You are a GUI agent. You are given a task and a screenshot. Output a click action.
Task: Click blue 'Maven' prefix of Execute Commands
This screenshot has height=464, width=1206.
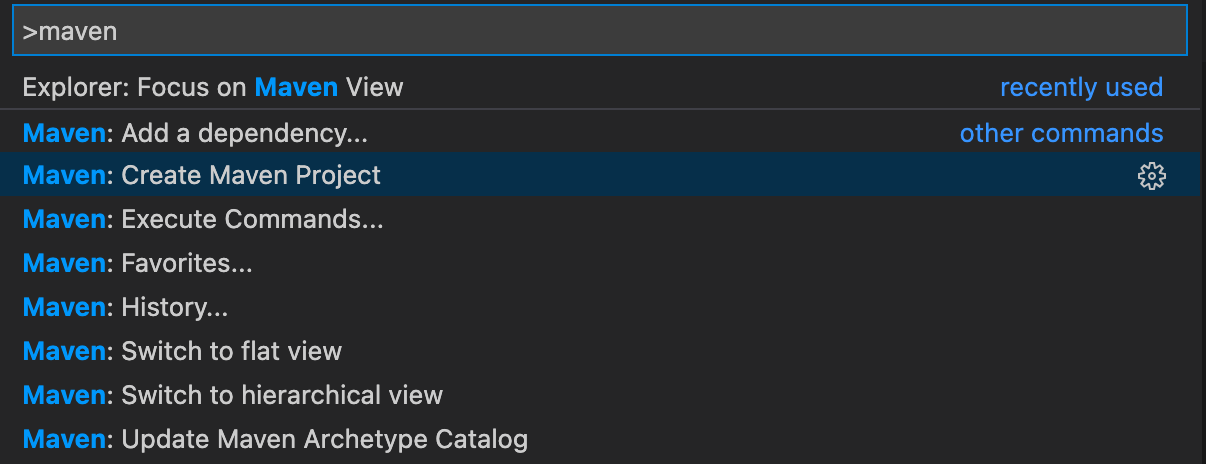click(64, 219)
